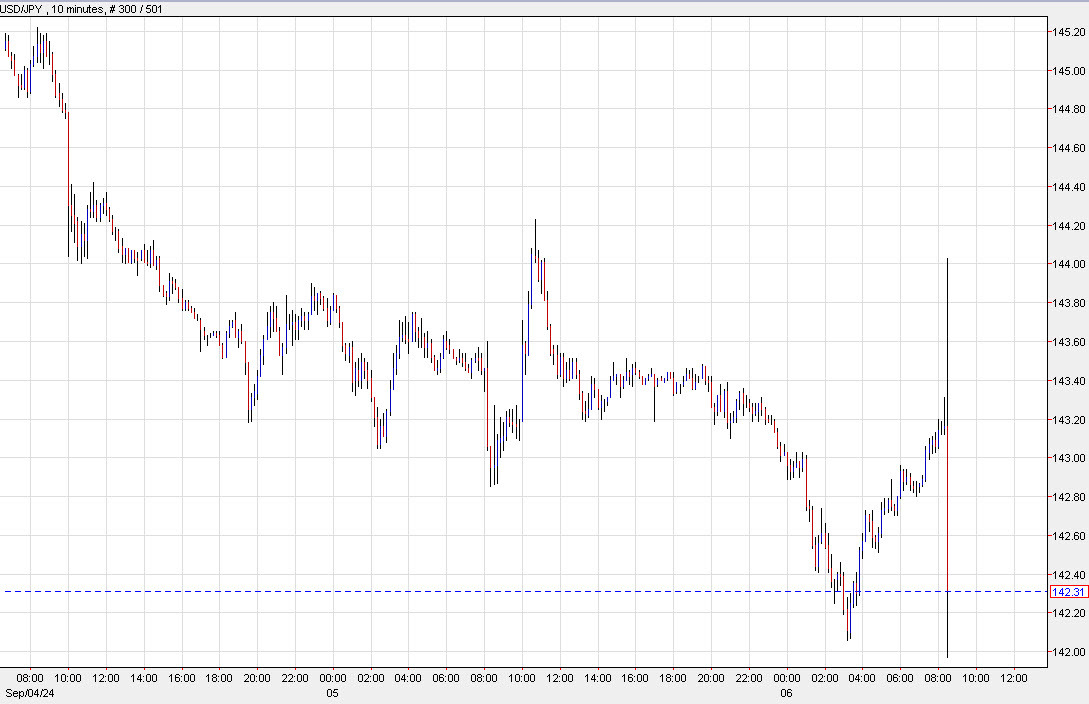Image resolution: width=1089 pixels, height=704 pixels.
Task: Click the dashed current price line
Action: click(x=500, y=592)
